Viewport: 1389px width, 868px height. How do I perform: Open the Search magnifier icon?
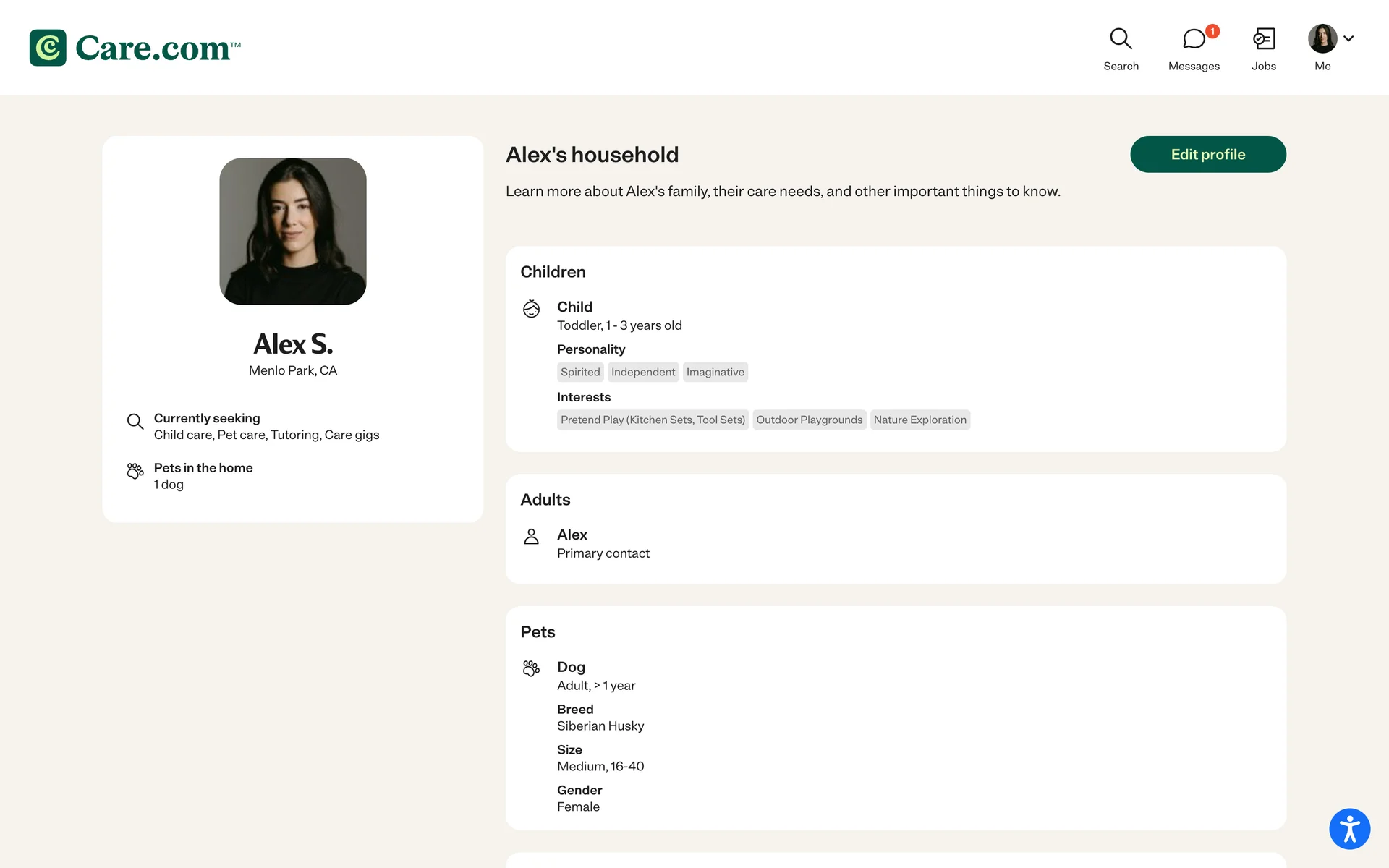click(1121, 38)
